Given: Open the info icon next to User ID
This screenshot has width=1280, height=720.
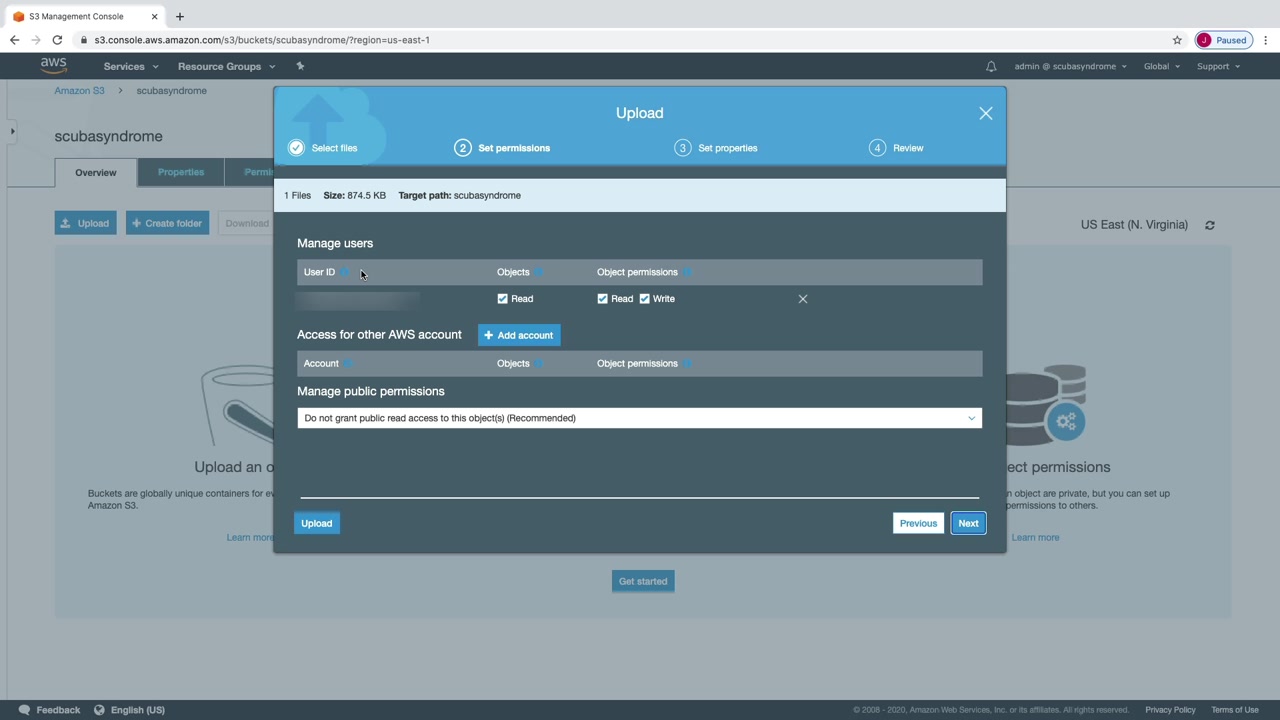Looking at the screenshot, I should coord(344,272).
